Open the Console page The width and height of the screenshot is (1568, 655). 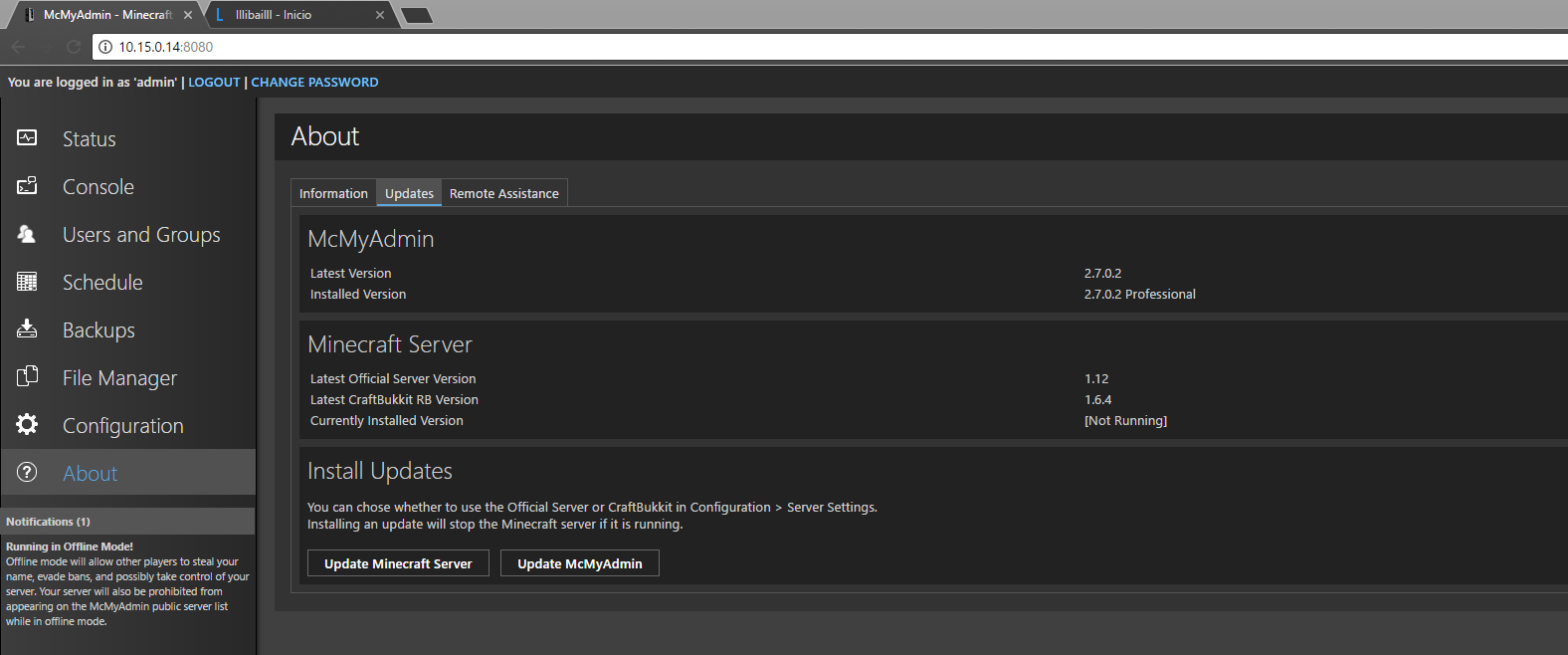(98, 187)
